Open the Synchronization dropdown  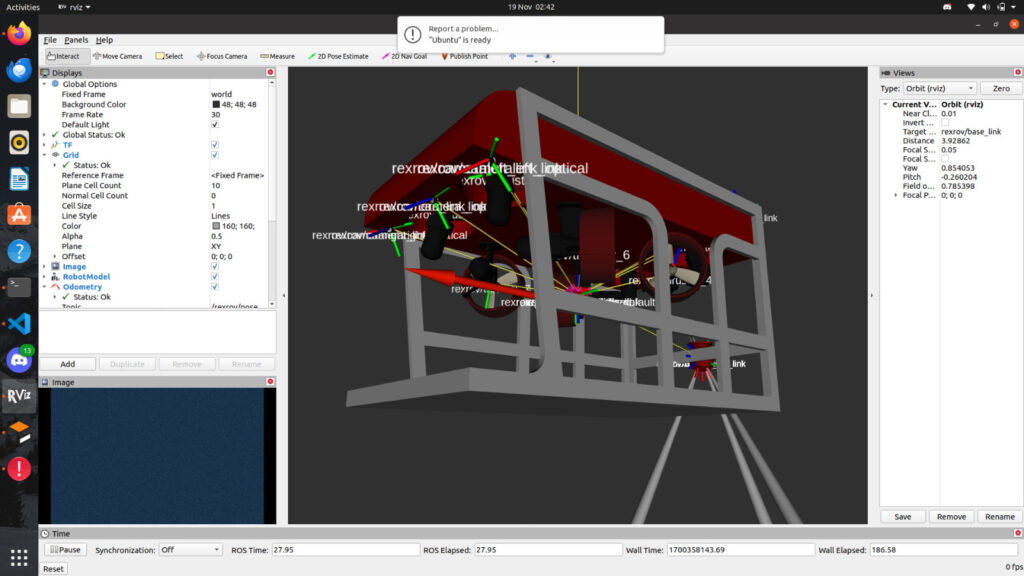pos(190,550)
